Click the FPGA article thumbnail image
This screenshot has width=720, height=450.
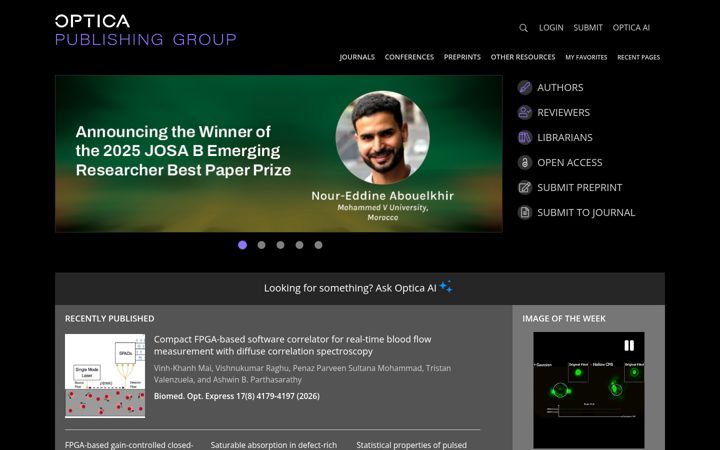pyautogui.click(x=105, y=376)
